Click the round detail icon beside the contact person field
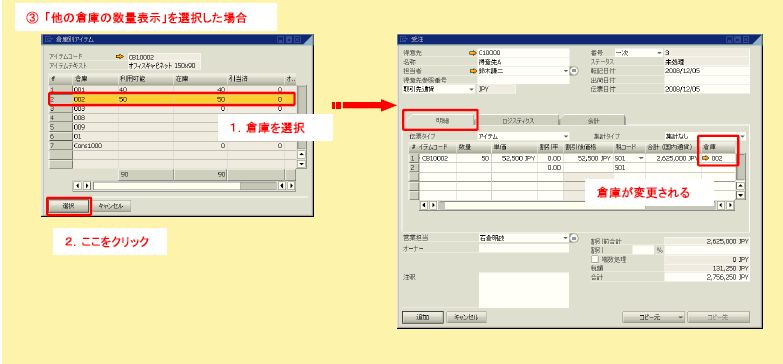The width and height of the screenshot is (783, 364). [573, 71]
